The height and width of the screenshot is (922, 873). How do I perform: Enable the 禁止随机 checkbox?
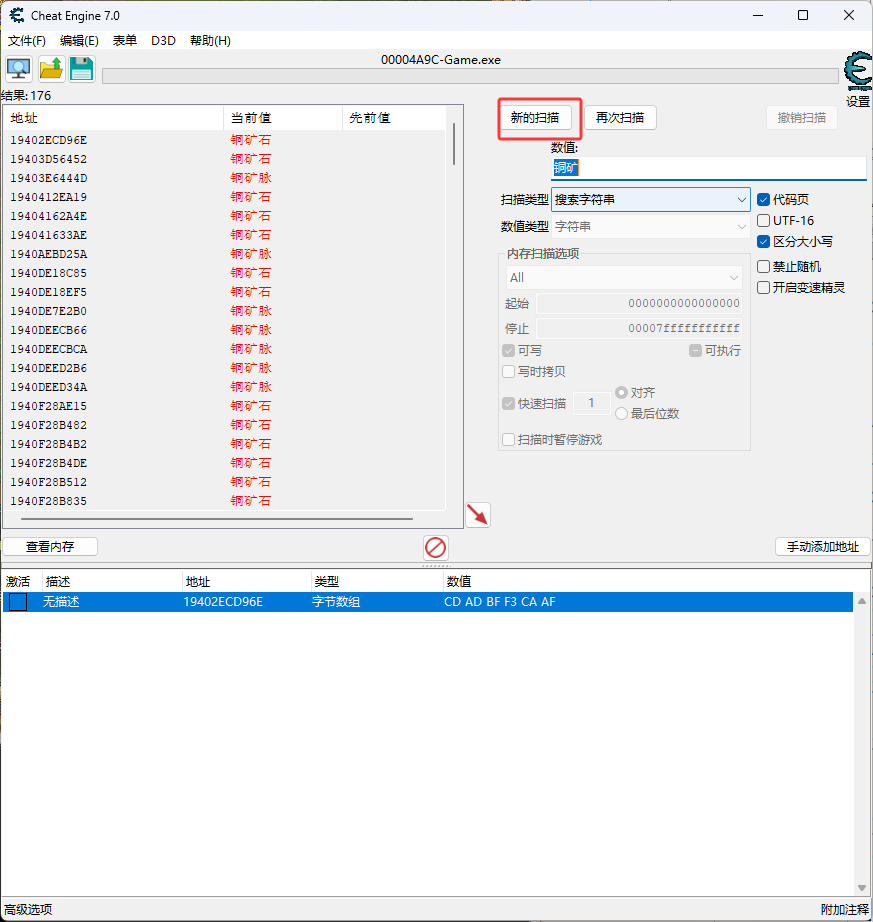point(764,266)
